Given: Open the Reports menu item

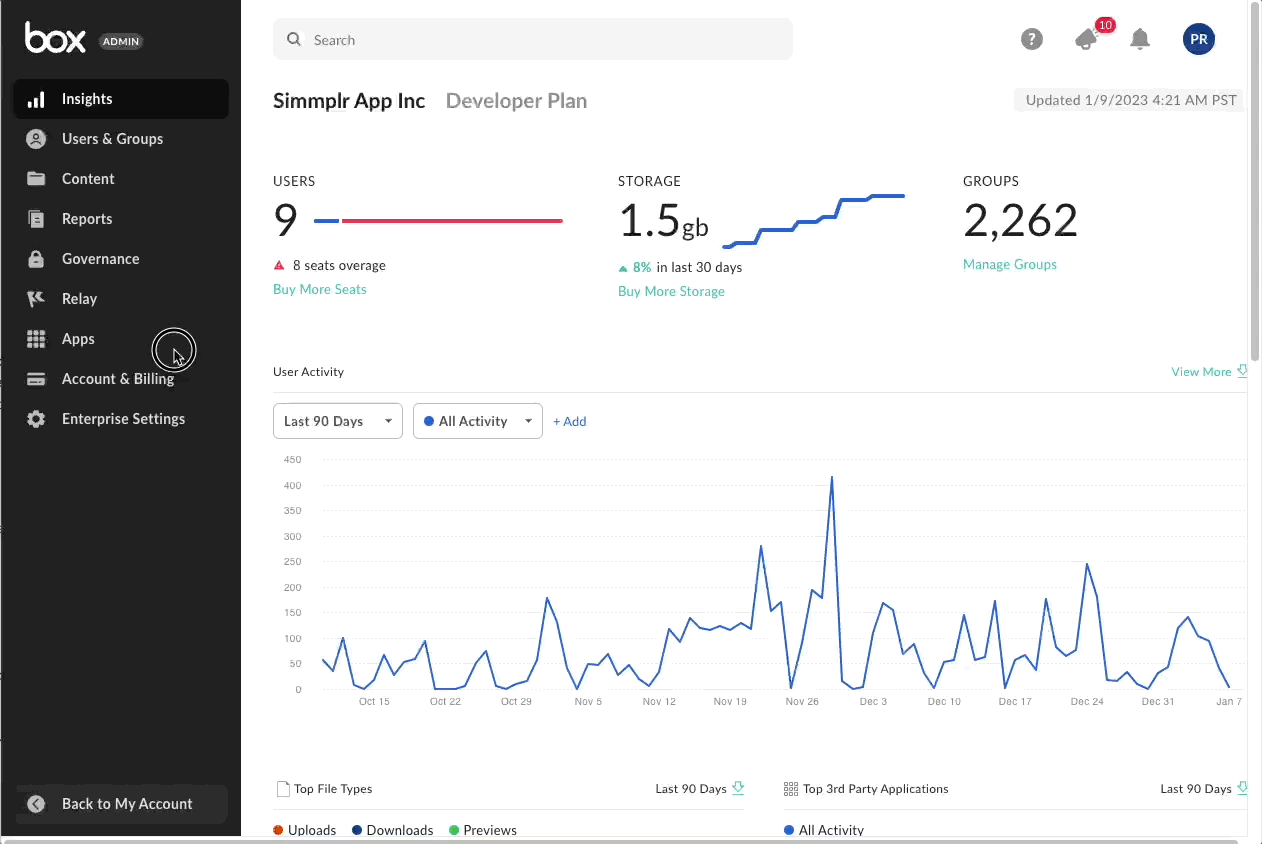Looking at the screenshot, I should coord(87,219).
